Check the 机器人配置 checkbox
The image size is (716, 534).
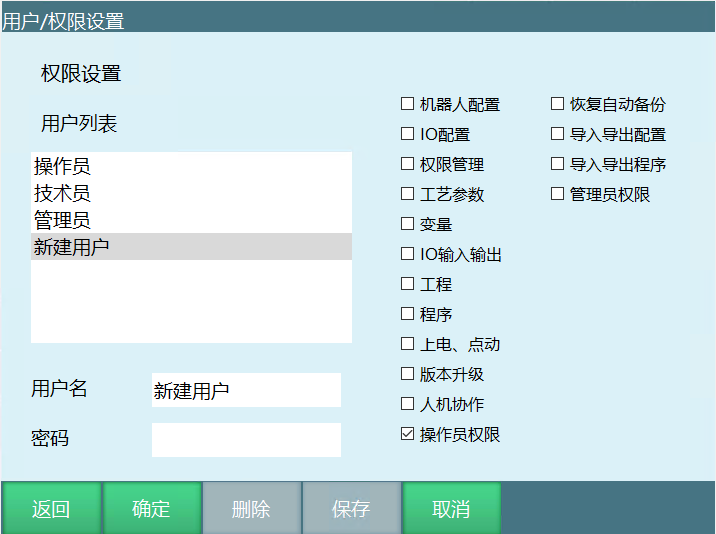click(407, 104)
